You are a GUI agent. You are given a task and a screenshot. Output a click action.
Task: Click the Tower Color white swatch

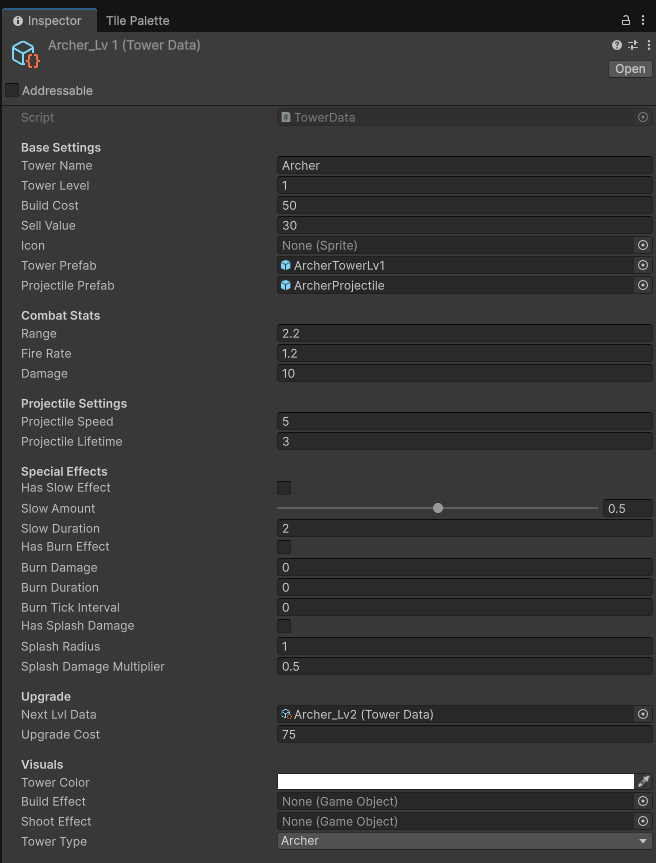coord(450,781)
